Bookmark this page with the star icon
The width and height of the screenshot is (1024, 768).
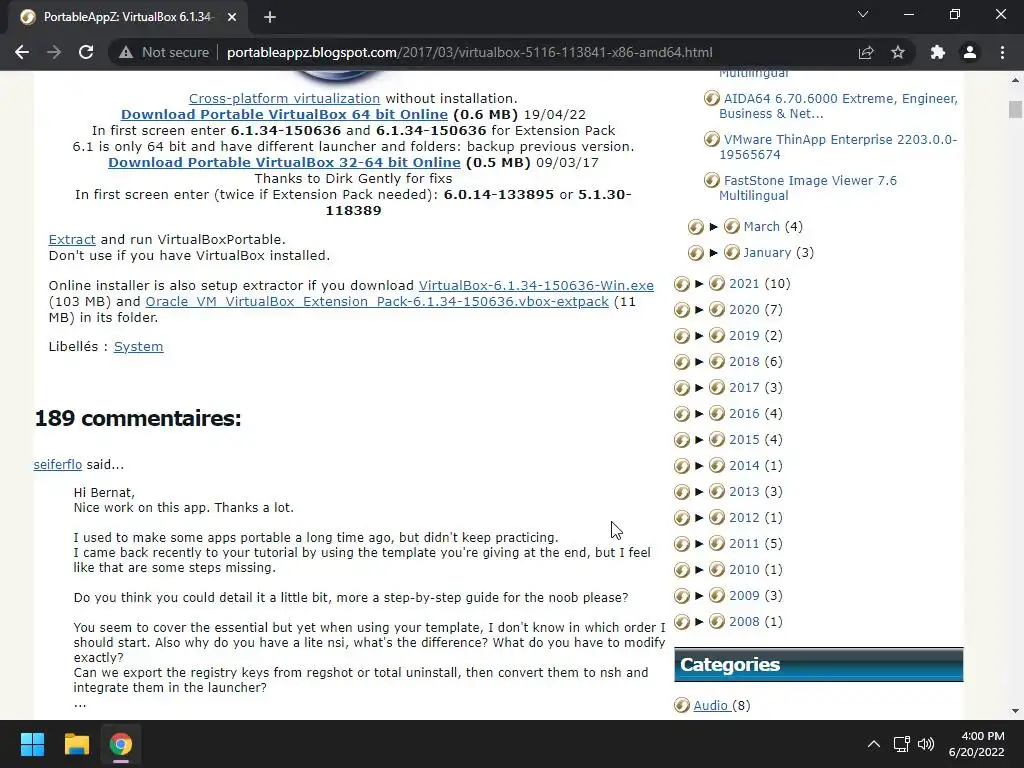click(x=898, y=52)
